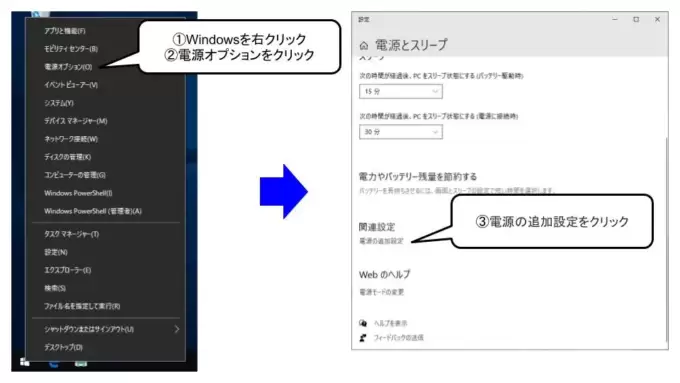This screenshot has height=383, width=680.
Task: Click the 電源とスリープ page title
Action: click(x=411, y=45)
